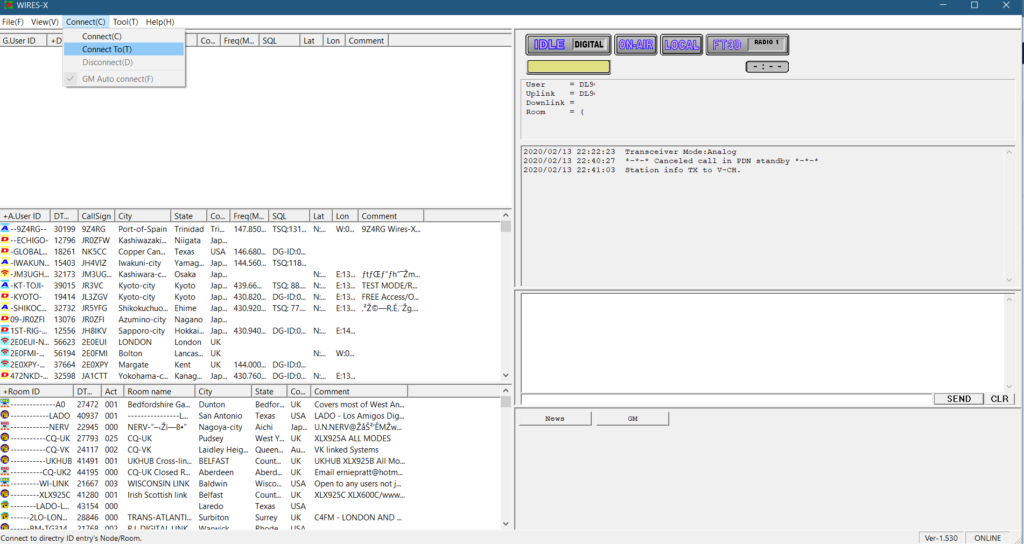Image resolution: width=1024 pixels, height=544 pixels.
Task: Click the message input field beside SEND
Action: [726, 399]
